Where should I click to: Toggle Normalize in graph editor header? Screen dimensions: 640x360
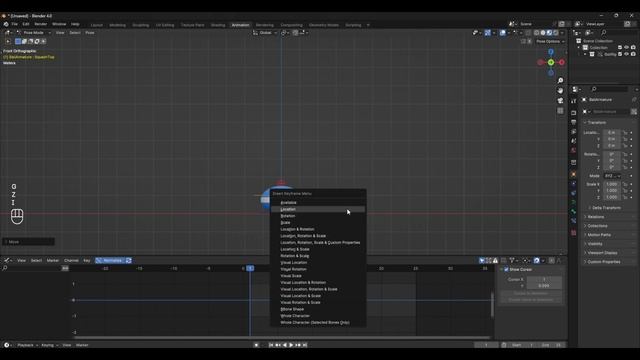click(x=109, y=260)
